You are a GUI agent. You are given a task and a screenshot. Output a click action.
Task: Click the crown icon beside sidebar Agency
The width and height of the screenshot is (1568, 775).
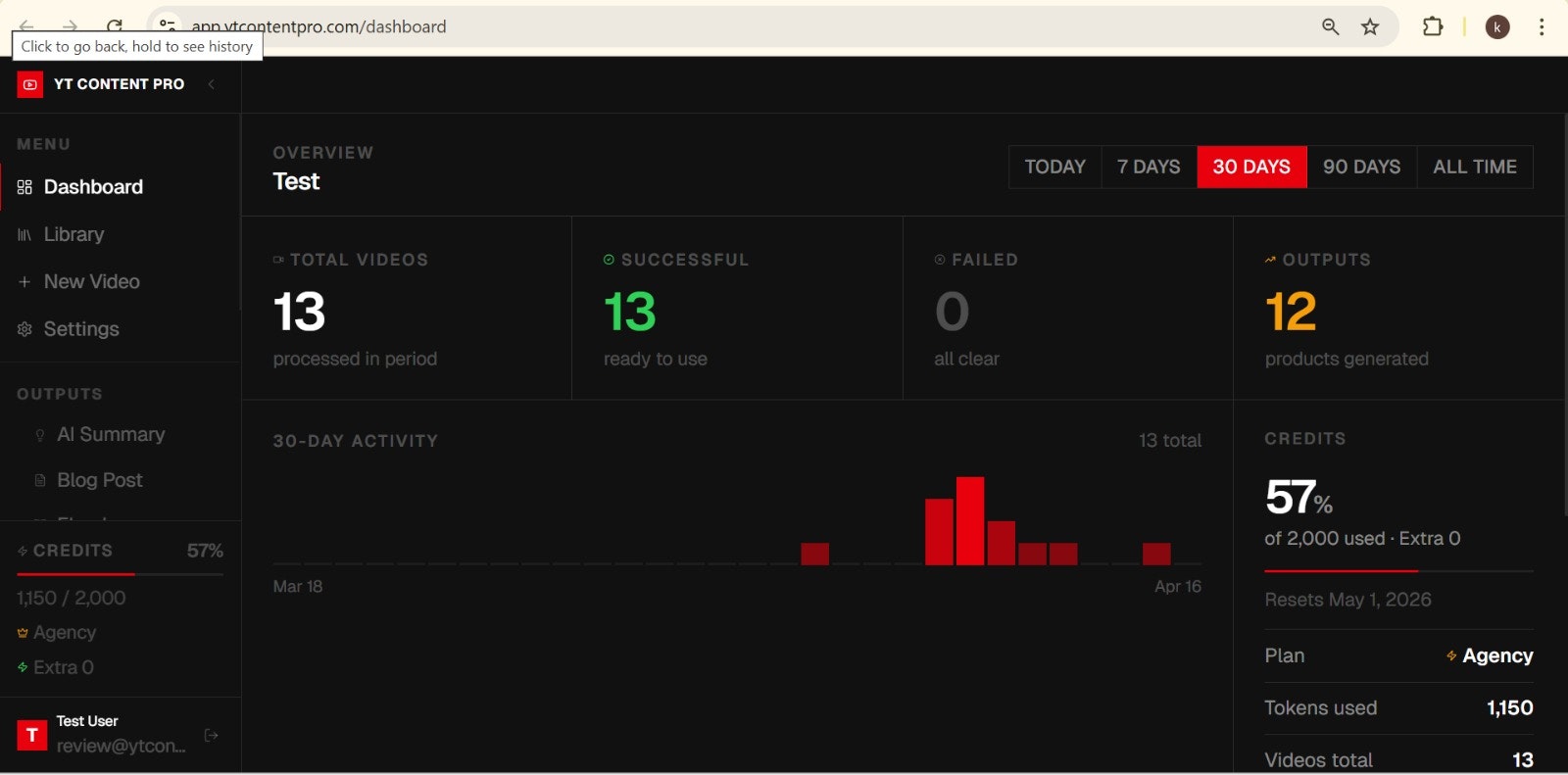(23, 633)
